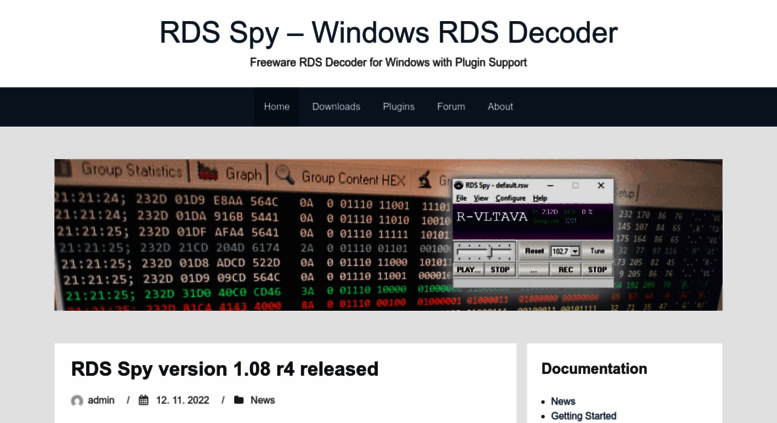Click the Documentation heading text
This screenshot has height=423, width=777.
pos(594,369)
